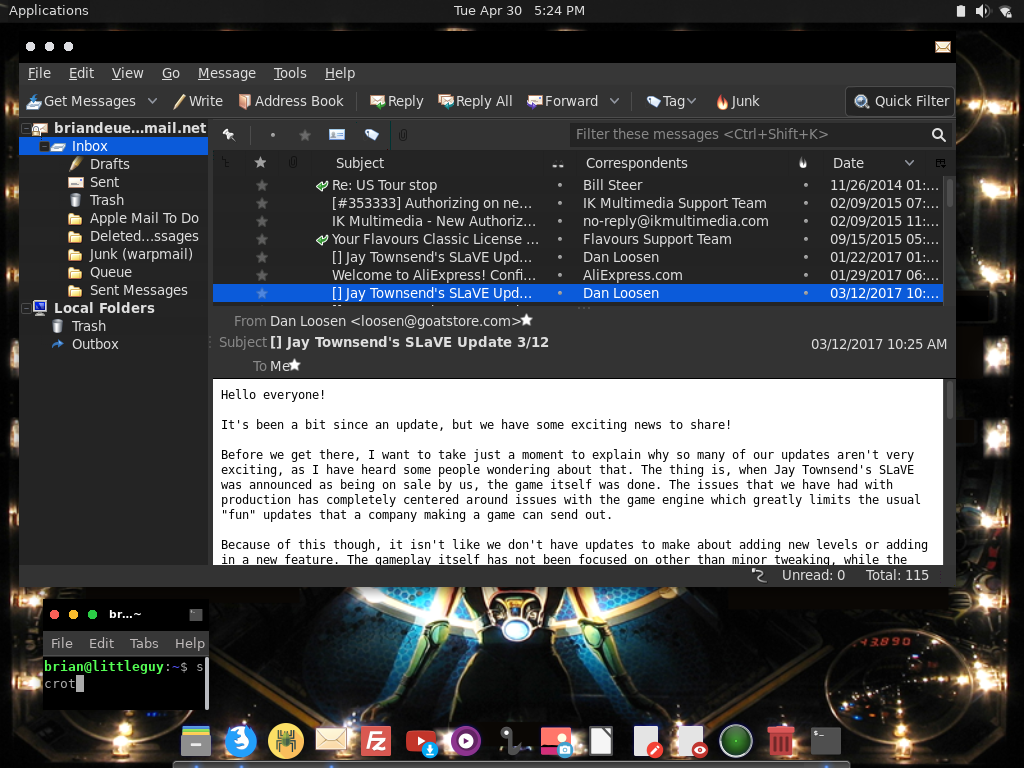Collapse the Inbox folder subtree
This screenshot has width=1024, height=768.
pyautogui.click(x=44, y=146)
